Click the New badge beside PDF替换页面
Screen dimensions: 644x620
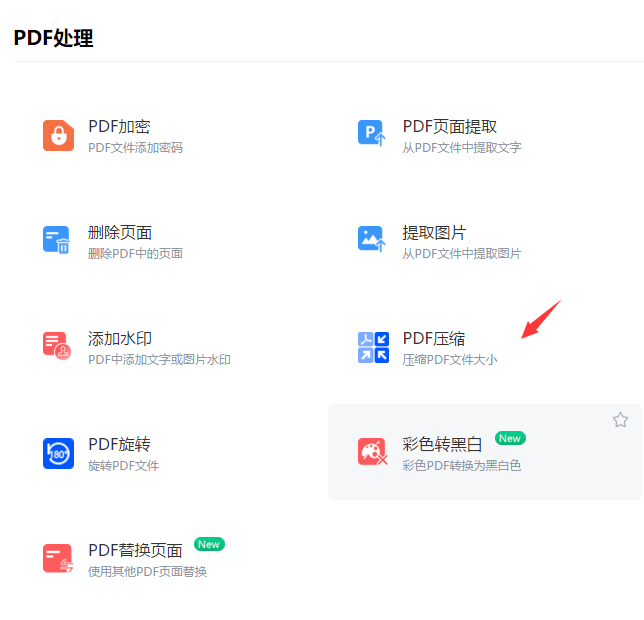pos(209,544)
